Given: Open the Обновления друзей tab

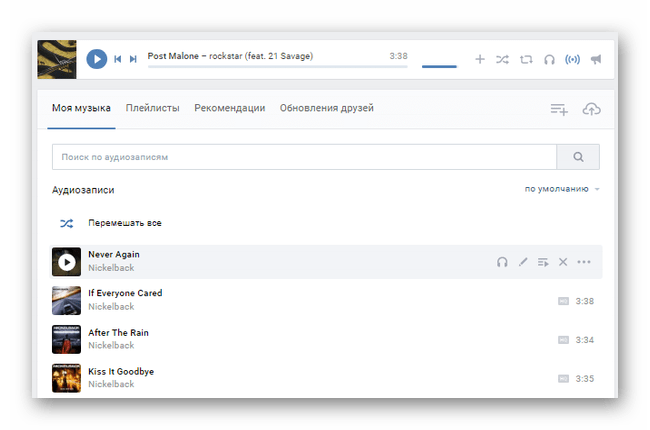Looking at the screenshot, I should (x=327, y=108).
